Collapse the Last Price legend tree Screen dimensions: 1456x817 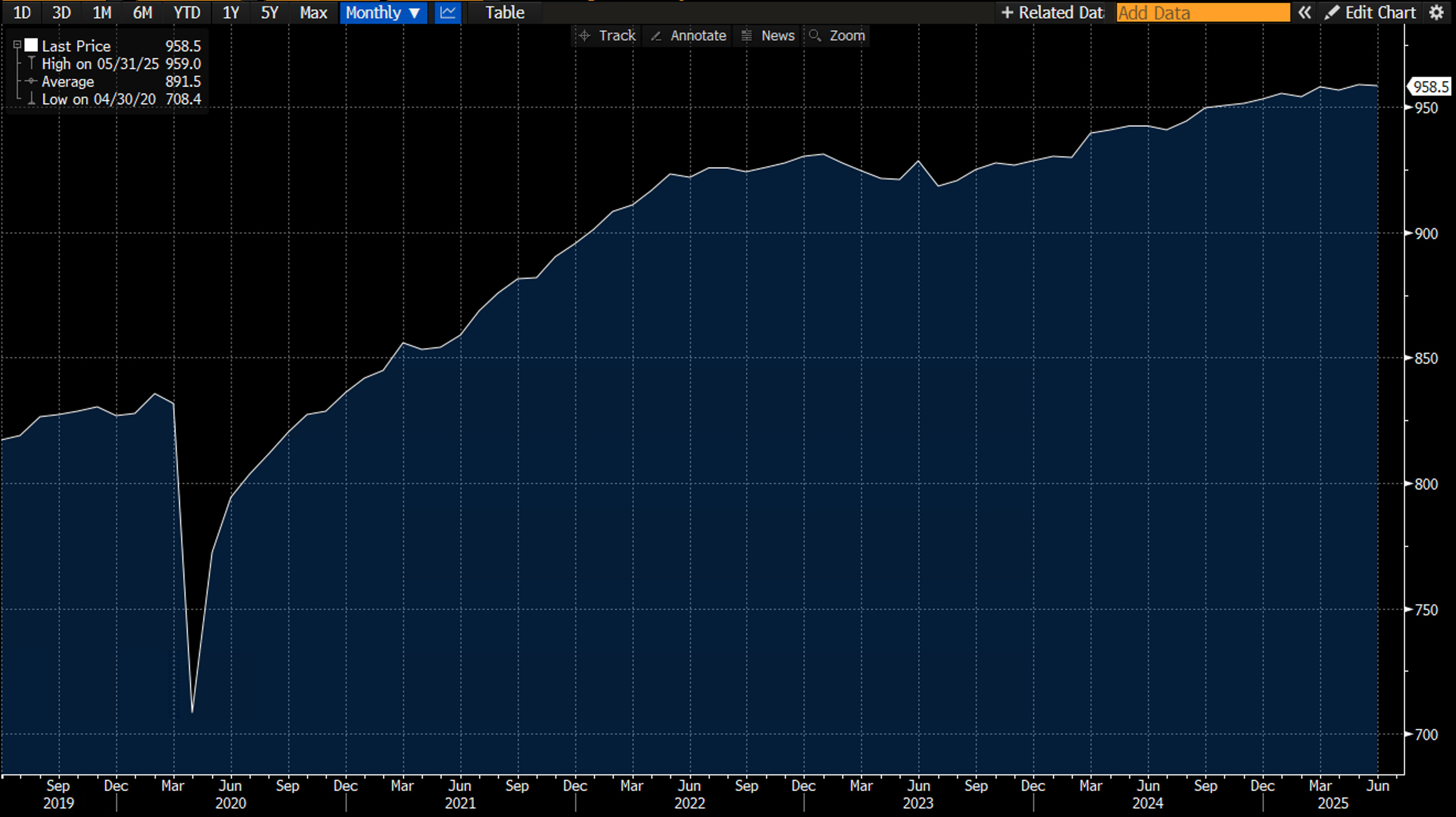point(17,45)
